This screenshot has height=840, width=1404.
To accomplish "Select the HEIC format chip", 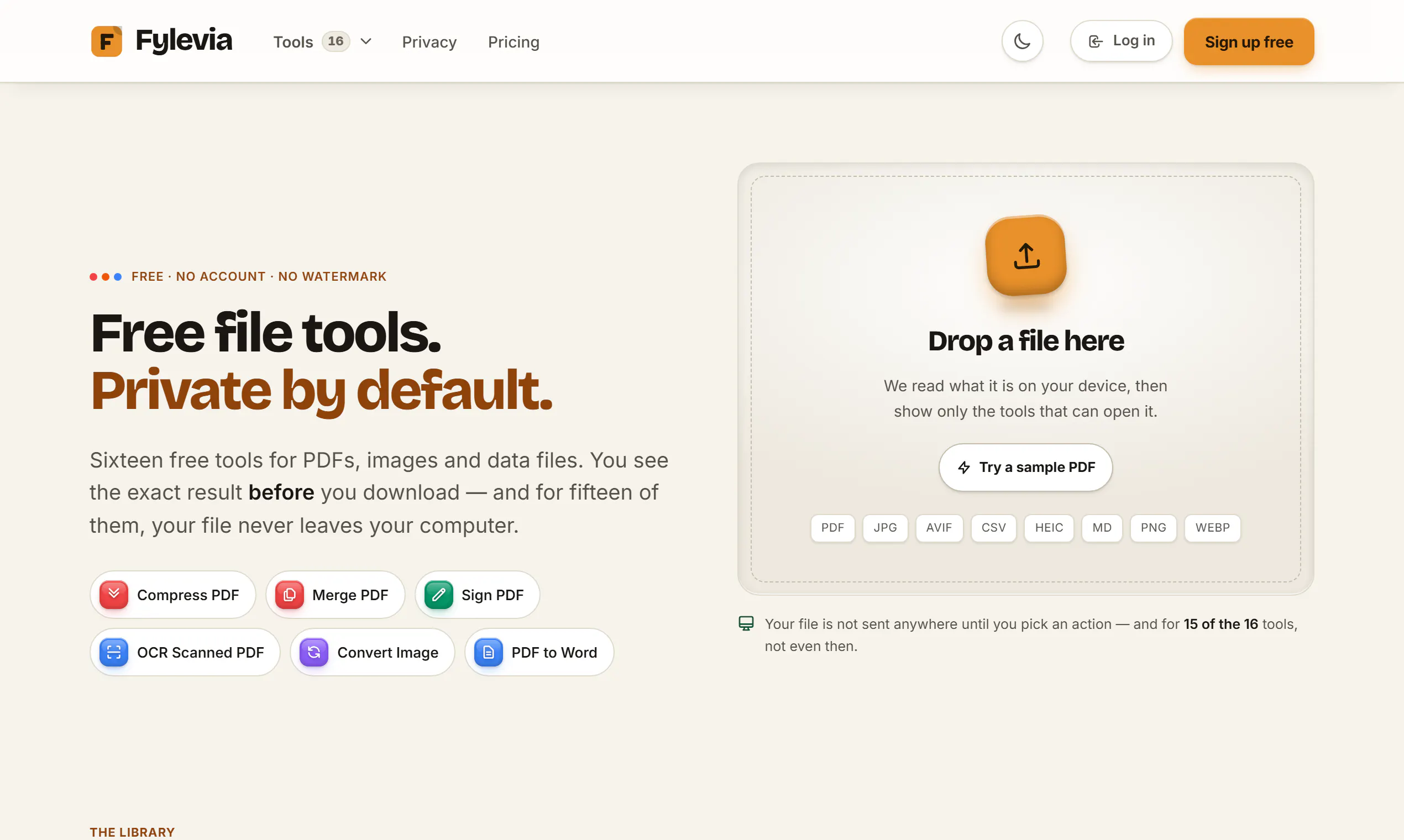I will point(1049,528).
